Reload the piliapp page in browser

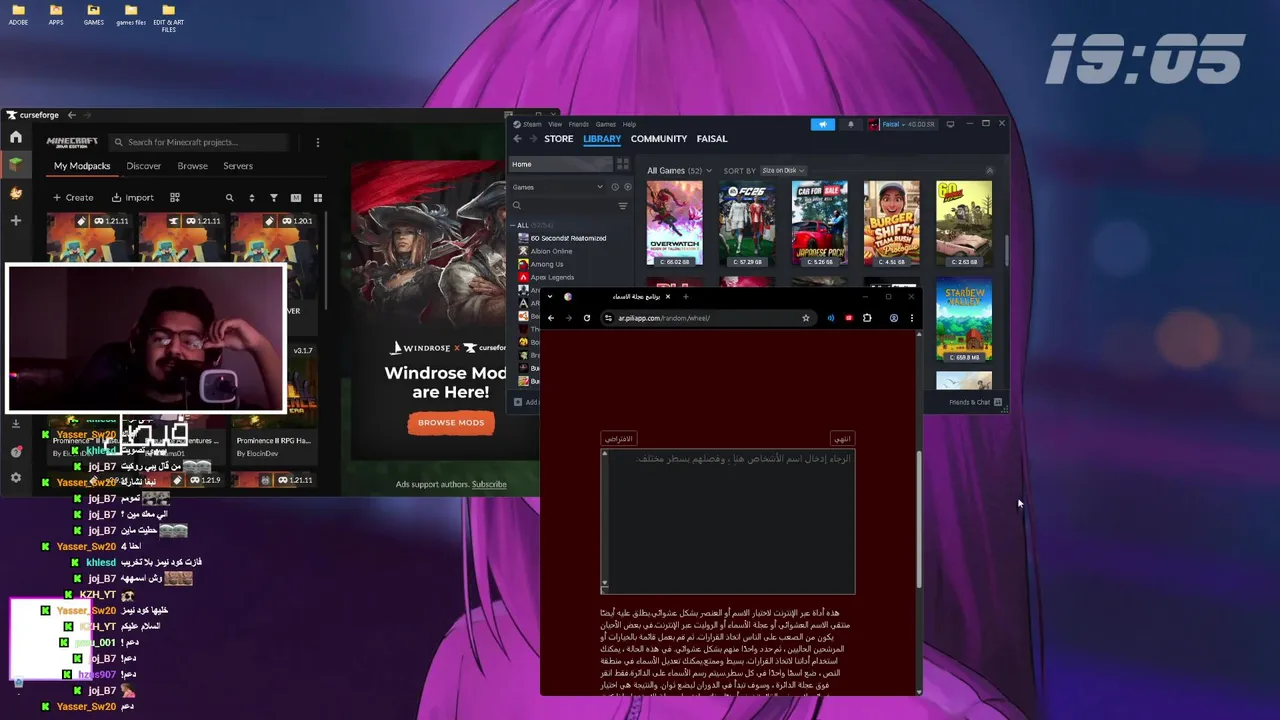tap(587, 318)
